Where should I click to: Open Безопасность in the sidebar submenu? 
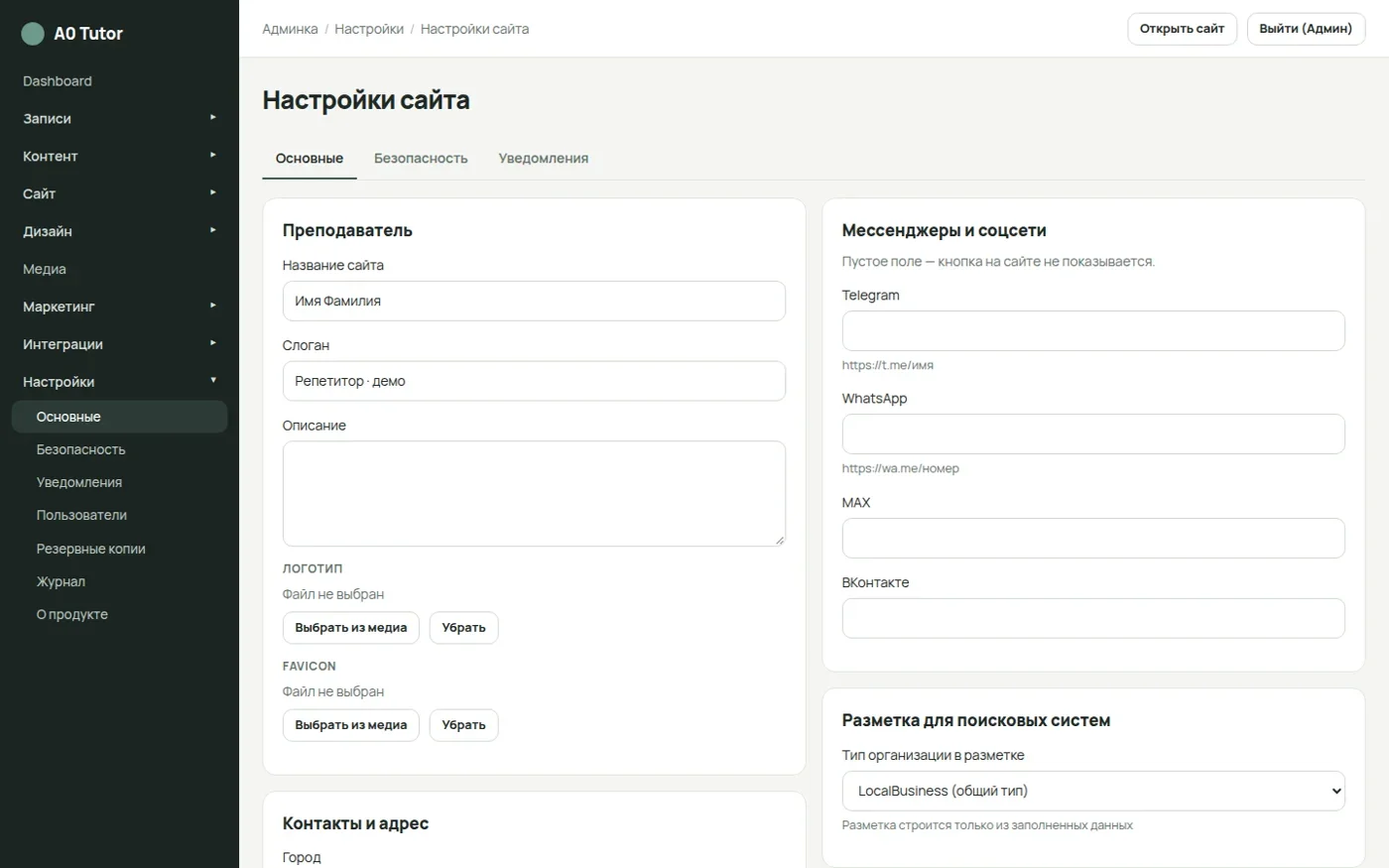(119, 449)
